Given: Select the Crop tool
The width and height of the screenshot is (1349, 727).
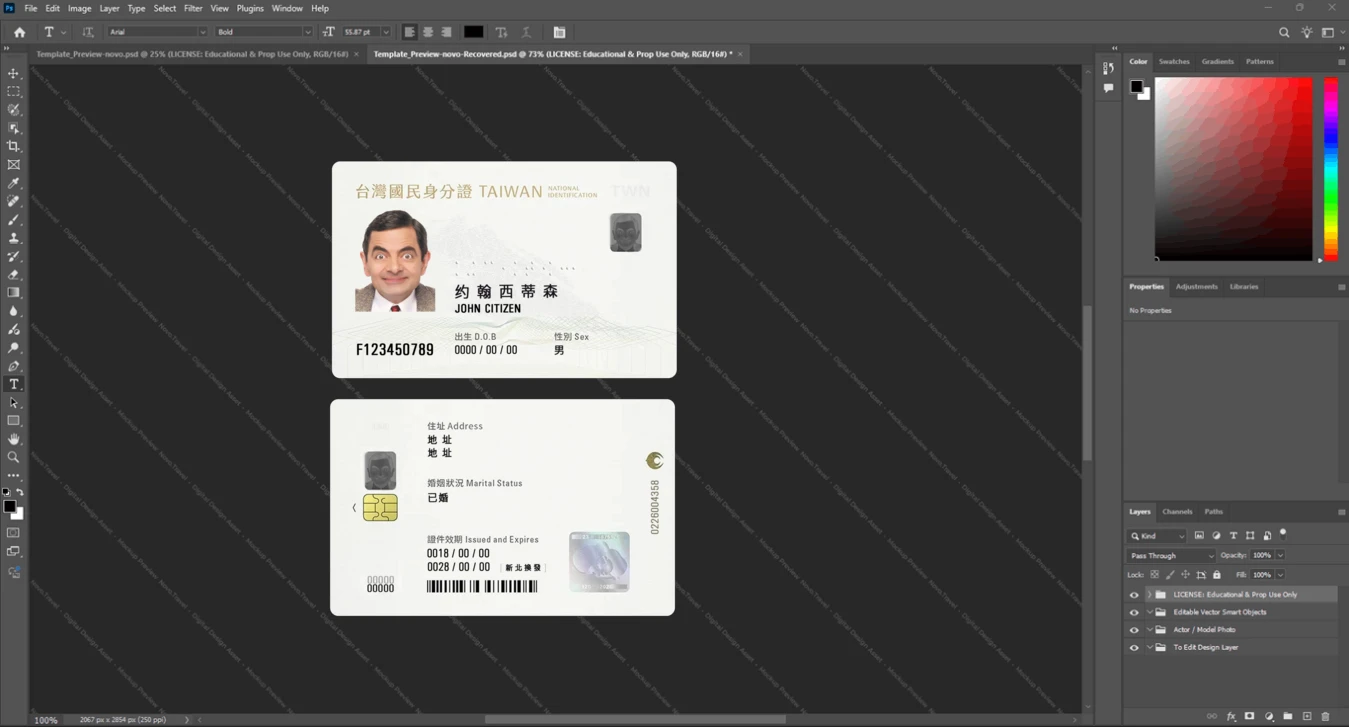Looking at the screenshot, I should tap(14, 146).
